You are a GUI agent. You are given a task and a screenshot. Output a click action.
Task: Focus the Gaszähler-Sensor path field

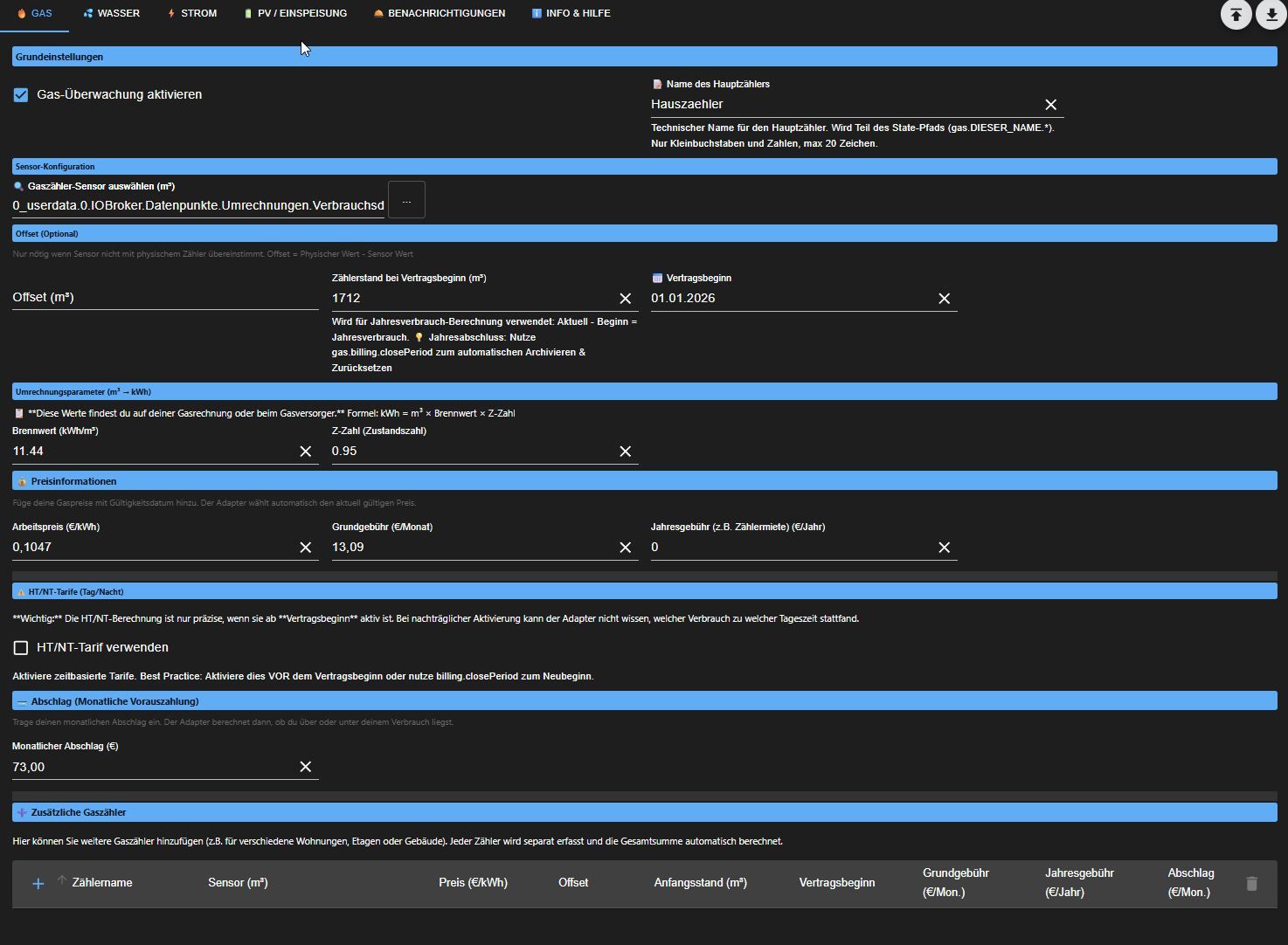click(x=198, y=206)
